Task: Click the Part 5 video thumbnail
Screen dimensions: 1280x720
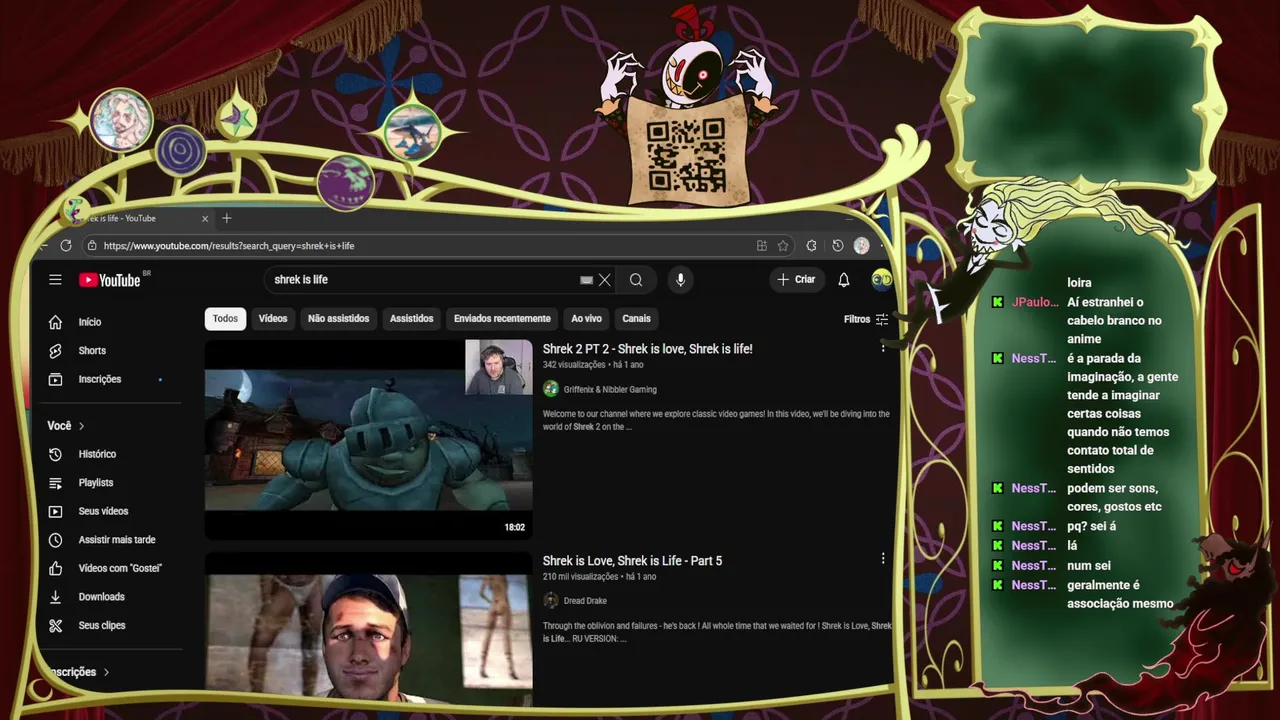Action: click(x=368, y=630)
